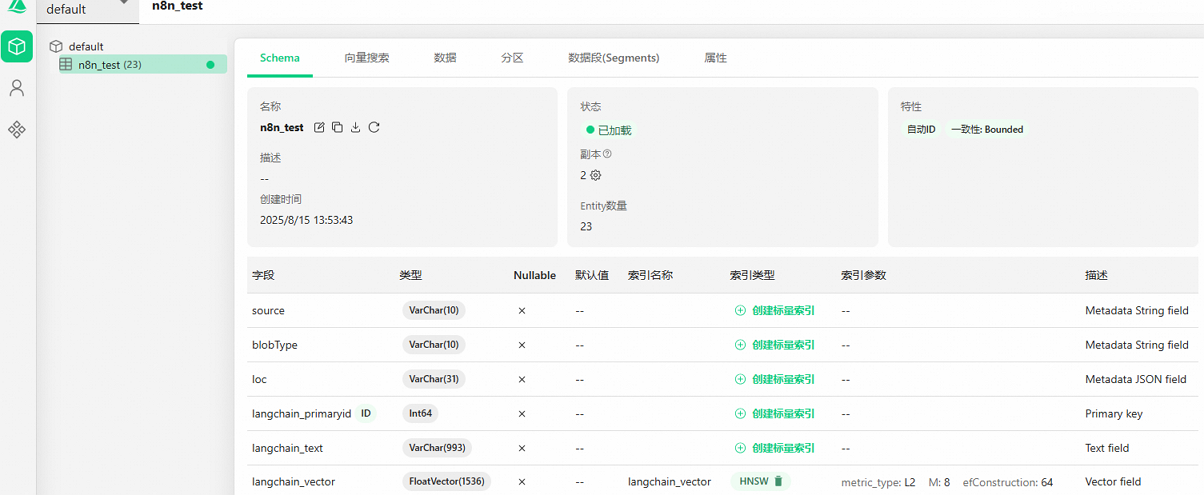The width and height of the screenshot is (1204, 495).
Task: Click the FloatVector(1536) type chip
Action: point(446,481)
